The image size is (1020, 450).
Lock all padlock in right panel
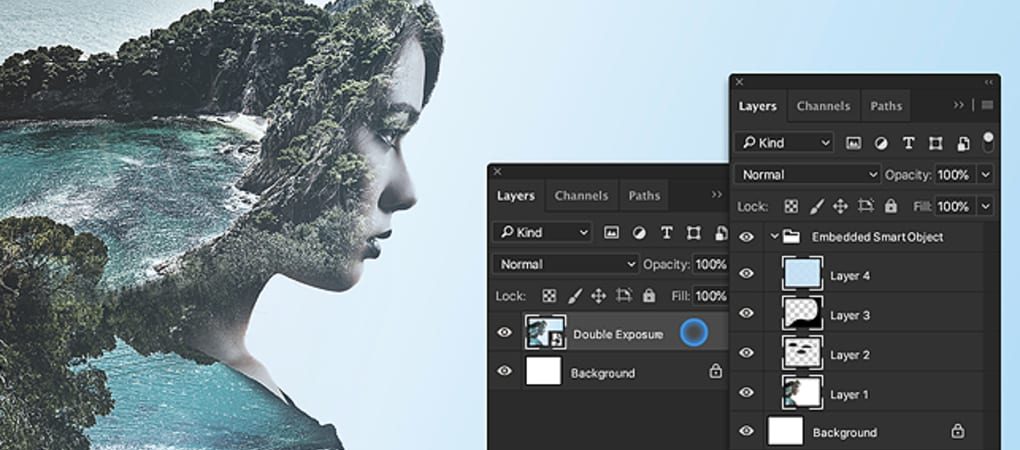click(x=891, y=206)
